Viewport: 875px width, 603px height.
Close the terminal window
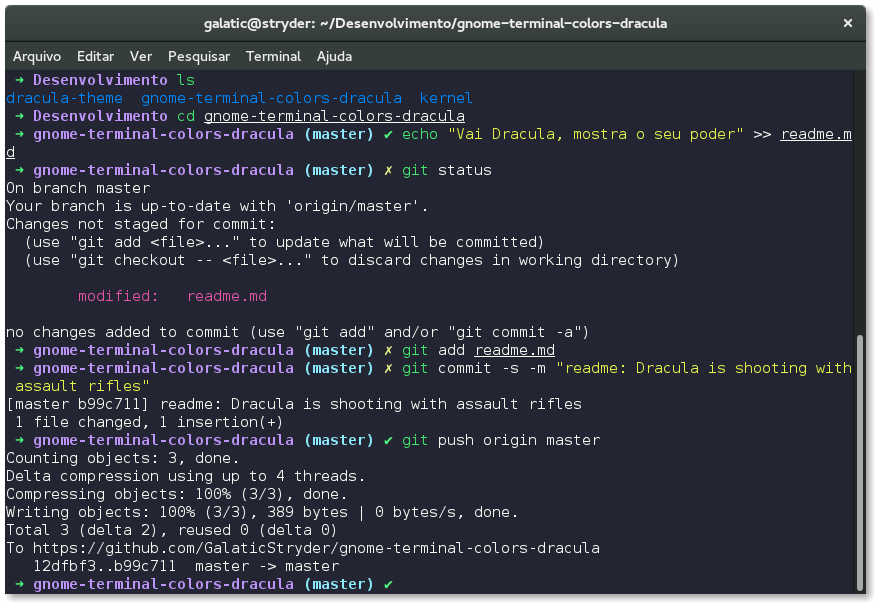[x=847, y=22]
